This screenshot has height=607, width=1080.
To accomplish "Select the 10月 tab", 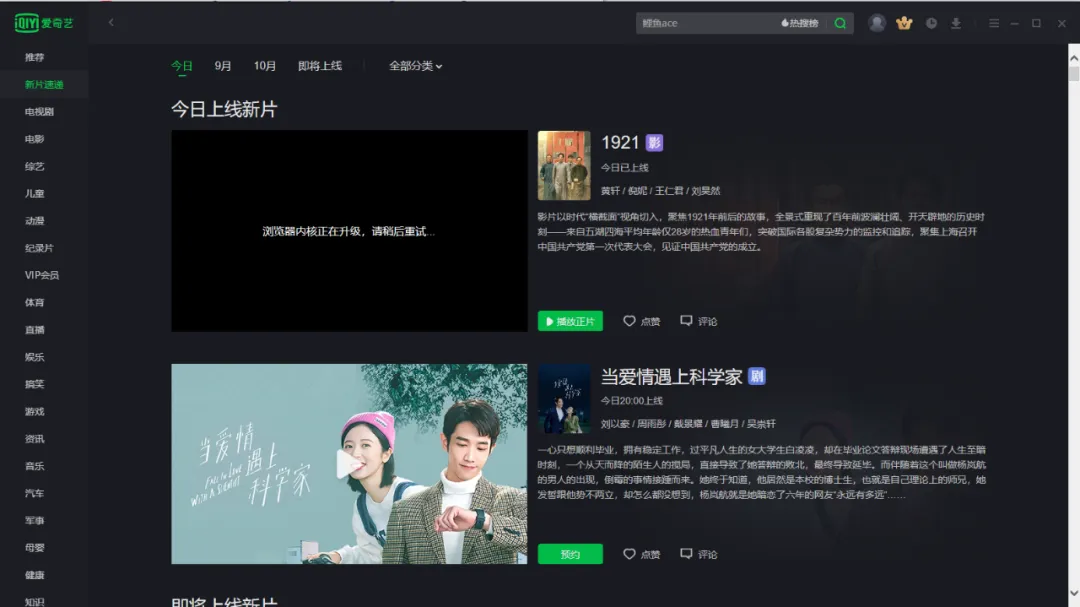I will tap(264, 66).
